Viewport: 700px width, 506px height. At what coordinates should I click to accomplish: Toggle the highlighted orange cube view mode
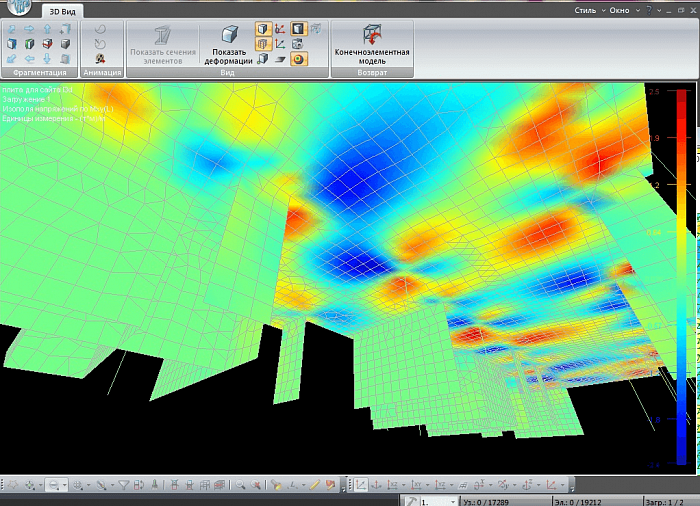(x=262, y=29)
